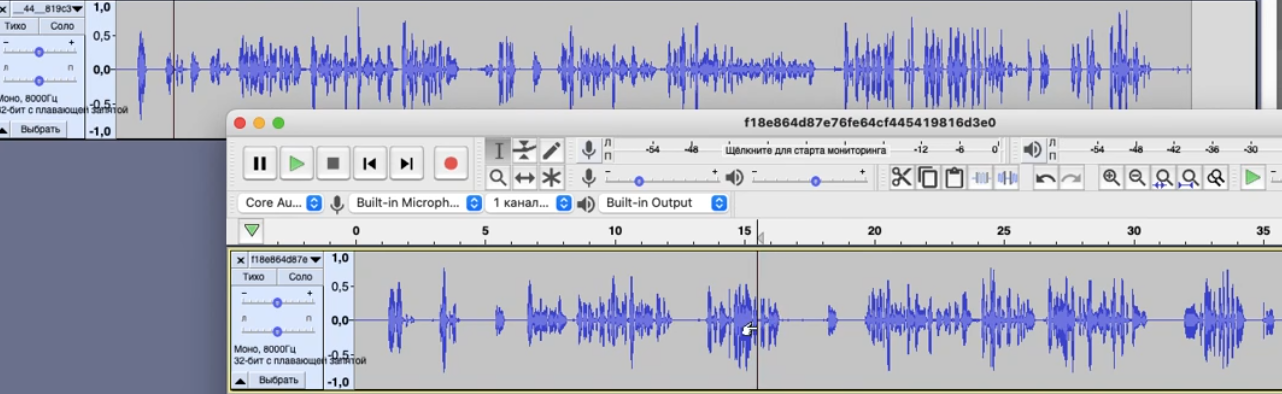Select the I-beam Selection tool
Viewport: 1282px width, 394px height.
[x=498, y=151]
